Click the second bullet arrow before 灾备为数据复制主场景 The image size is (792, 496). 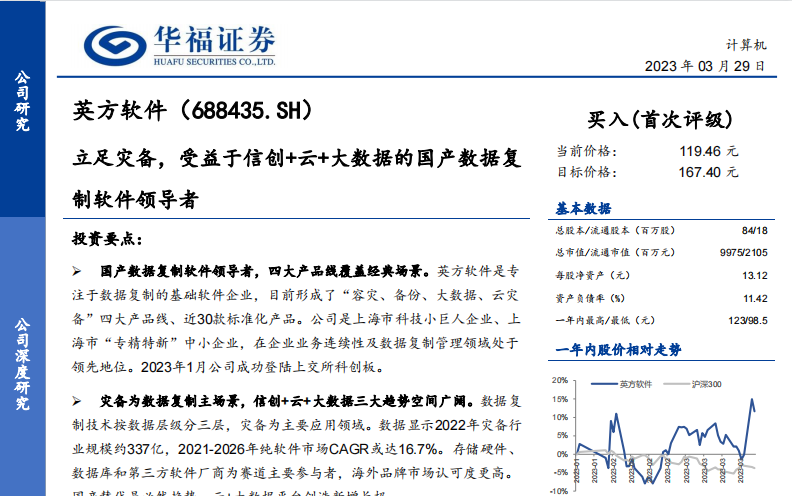(x=77, y=402)
